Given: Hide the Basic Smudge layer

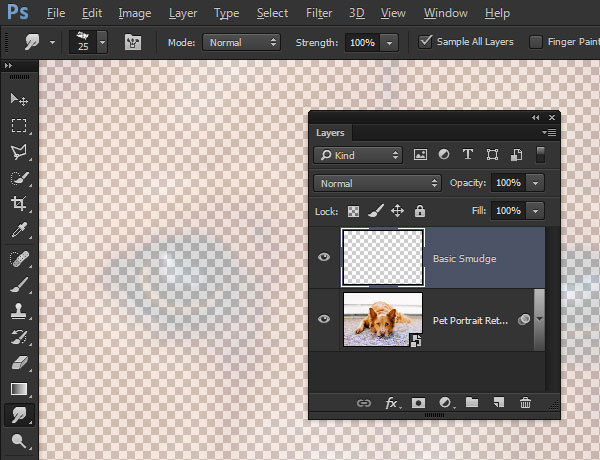Looking at the screenshot, I should coord(324,257).
